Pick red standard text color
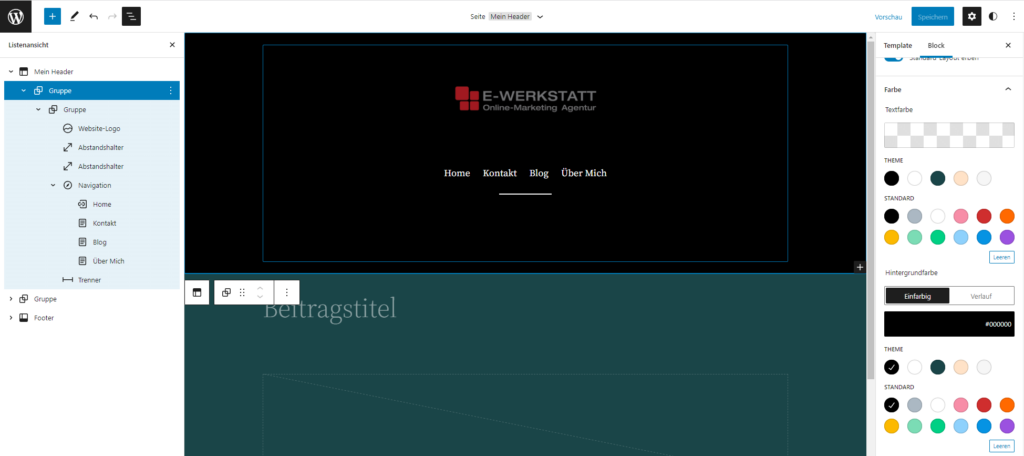Image resolution: width=1024 pixels, height=456 pixels. tap(984, 216)
